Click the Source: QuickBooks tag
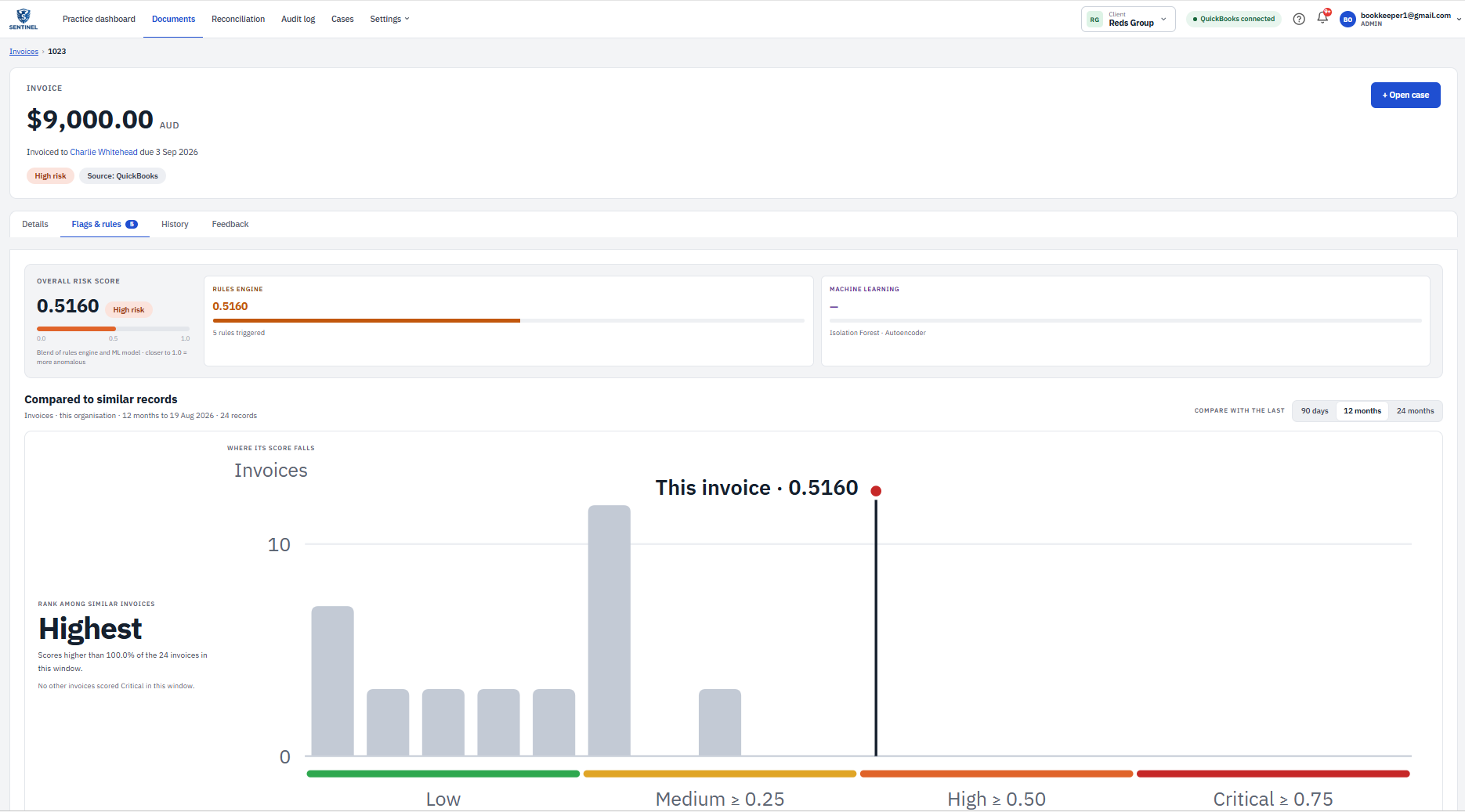1465x812 pixels. click(122, 176)
